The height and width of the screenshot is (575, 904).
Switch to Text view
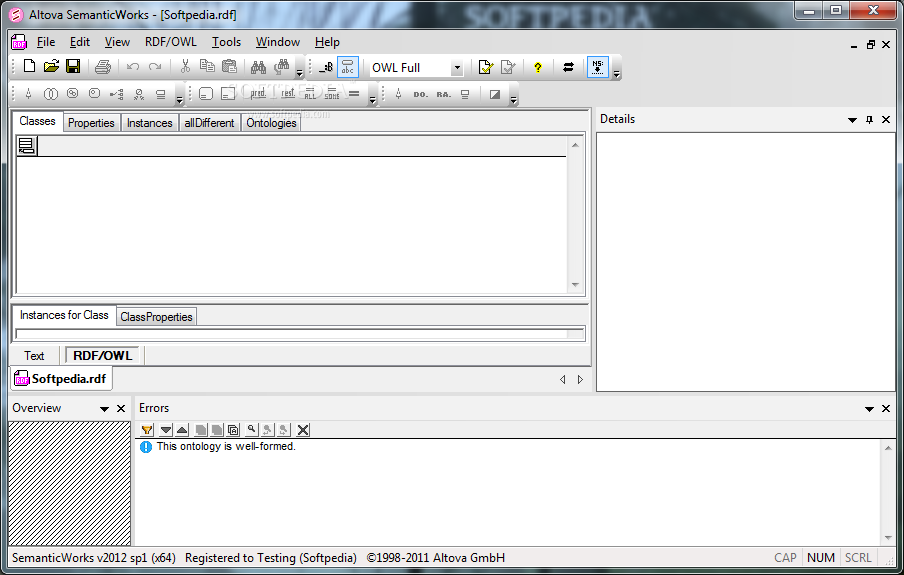pyautogui.click(x=34, y=356)
